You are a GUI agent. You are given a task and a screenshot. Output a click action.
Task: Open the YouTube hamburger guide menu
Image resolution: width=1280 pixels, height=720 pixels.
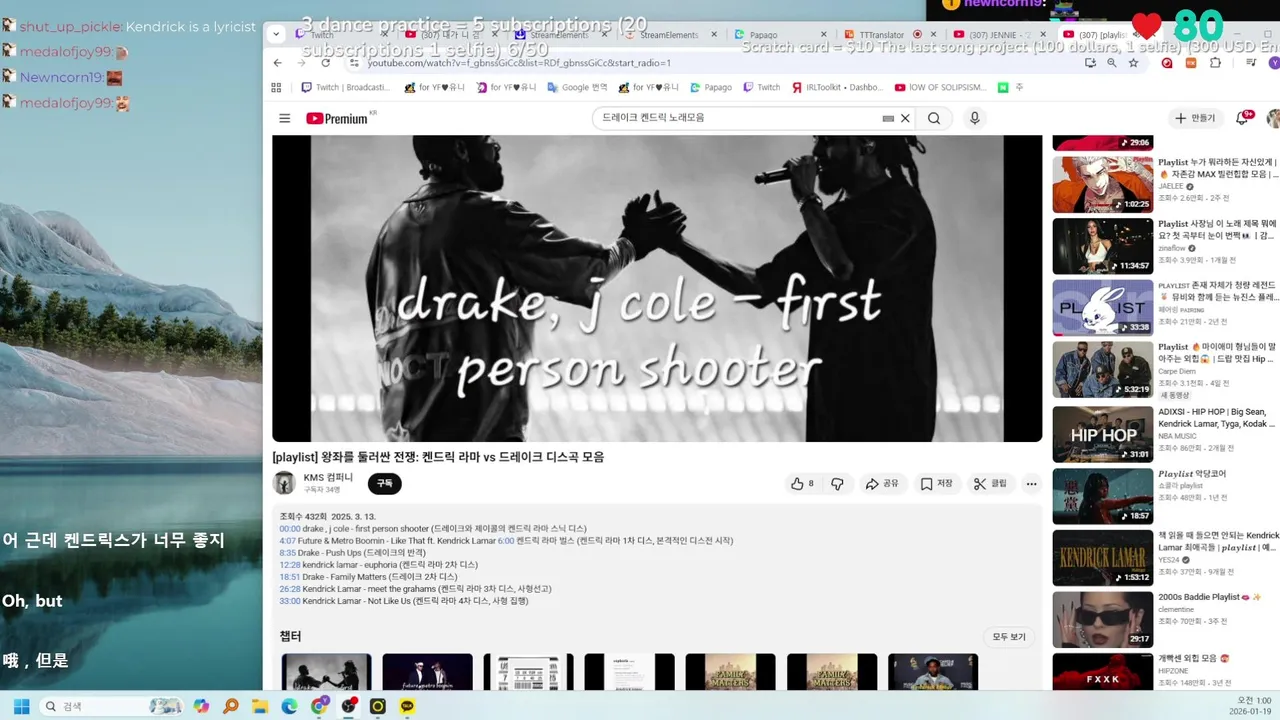tap(284, 118)
